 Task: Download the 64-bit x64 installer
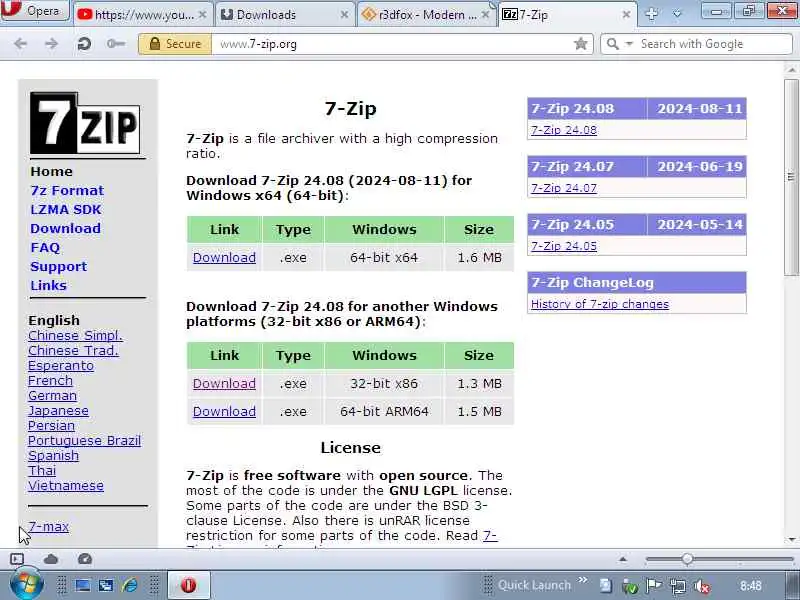[224, 258]
